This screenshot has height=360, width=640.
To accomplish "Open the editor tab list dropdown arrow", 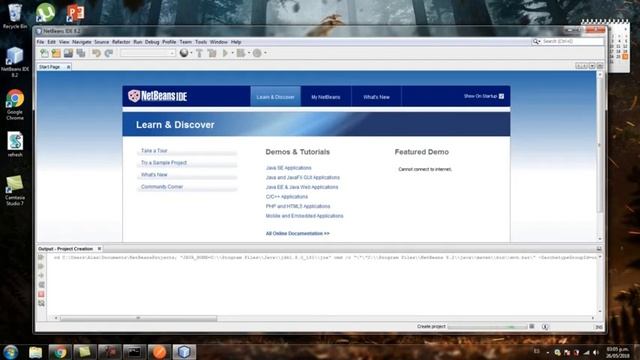I will point(592,66).
